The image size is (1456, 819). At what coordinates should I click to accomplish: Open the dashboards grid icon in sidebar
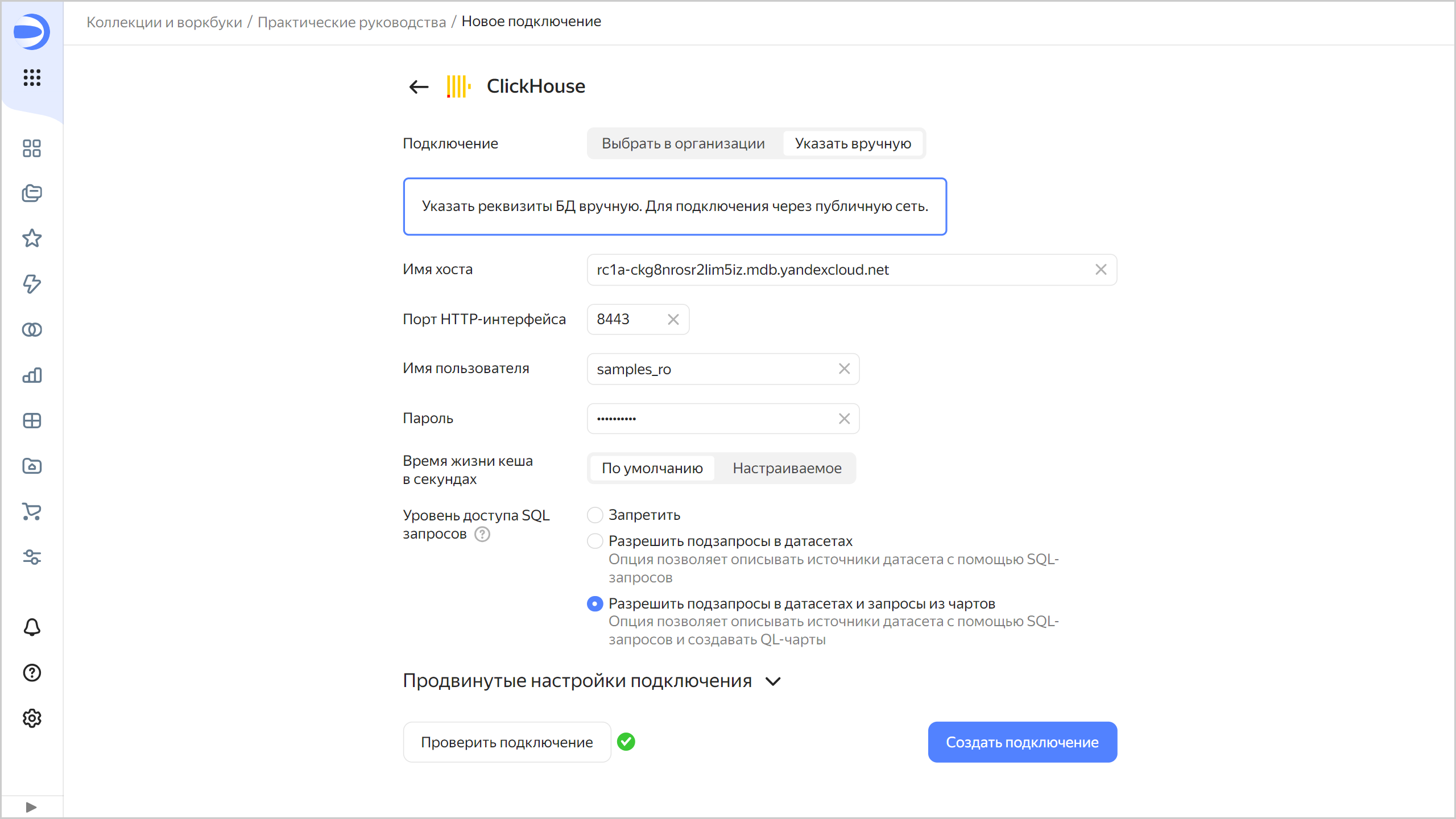tap(31, 148)
